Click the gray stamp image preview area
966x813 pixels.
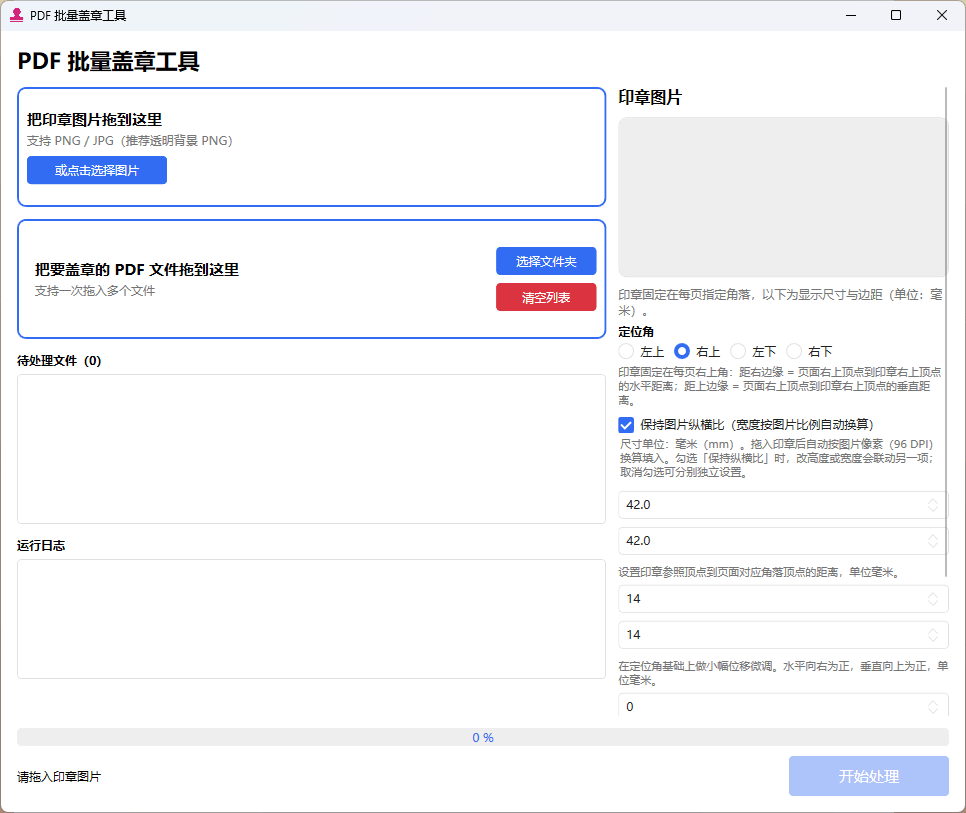[782, 197]
